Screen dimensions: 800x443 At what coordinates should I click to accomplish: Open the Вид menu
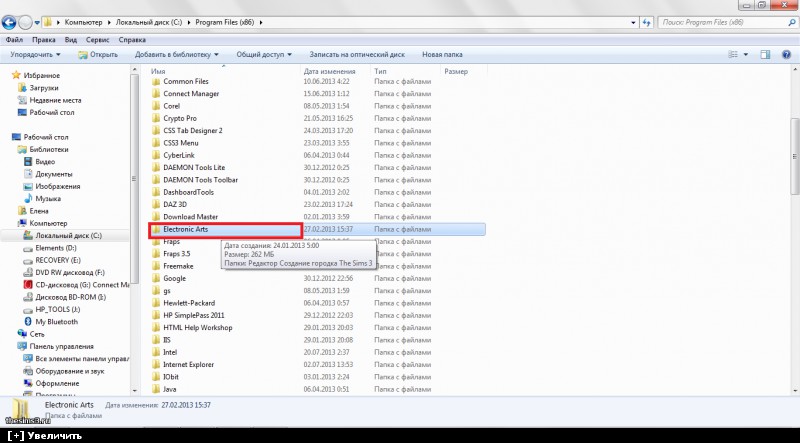(71, 40)
